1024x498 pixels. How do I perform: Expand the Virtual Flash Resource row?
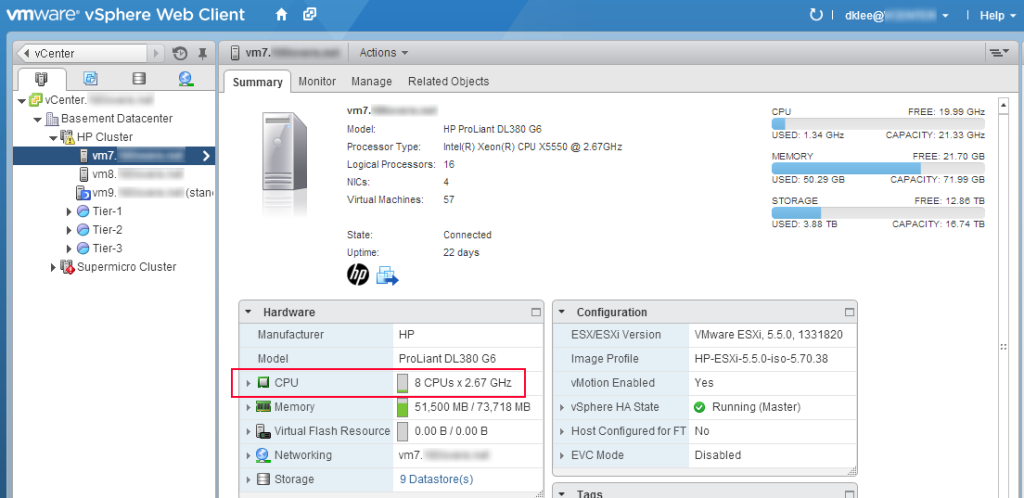pos(248,431)
